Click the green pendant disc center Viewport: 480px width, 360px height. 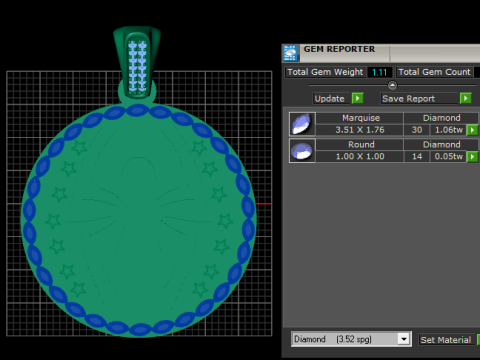tap(138, 220)
